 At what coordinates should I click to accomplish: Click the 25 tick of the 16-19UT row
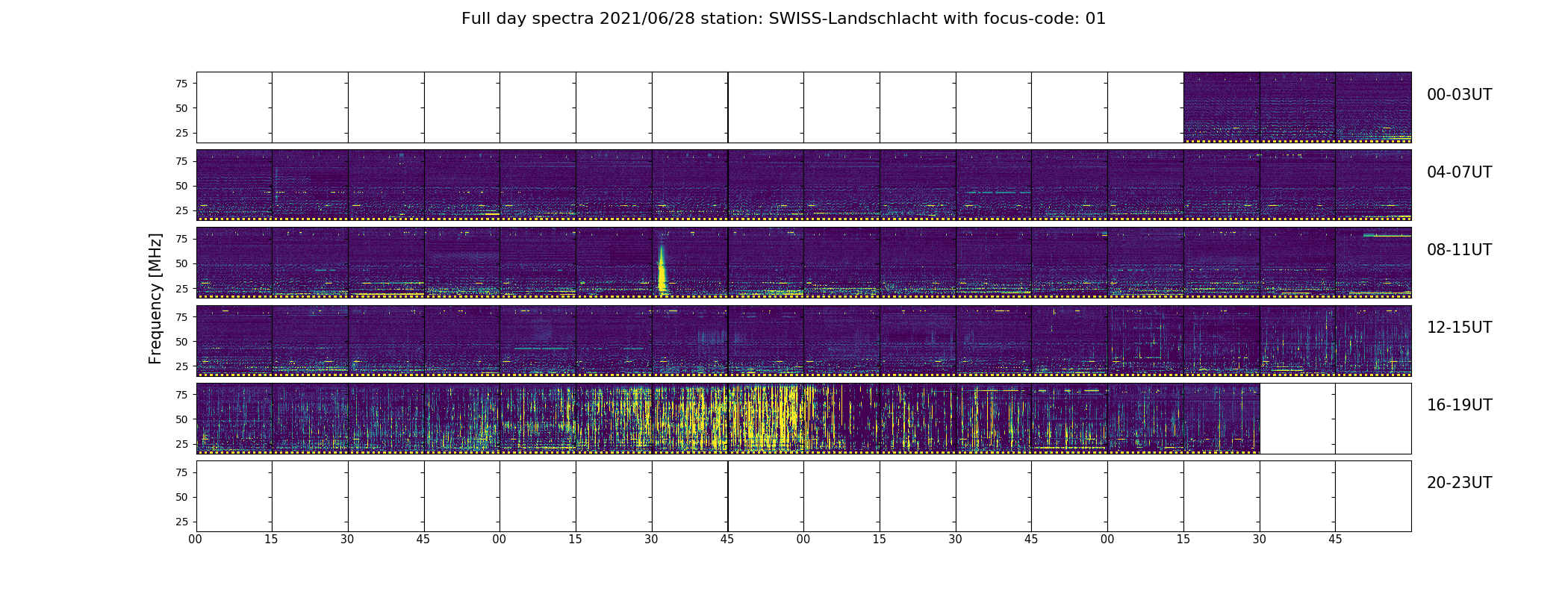coord(181,444)
